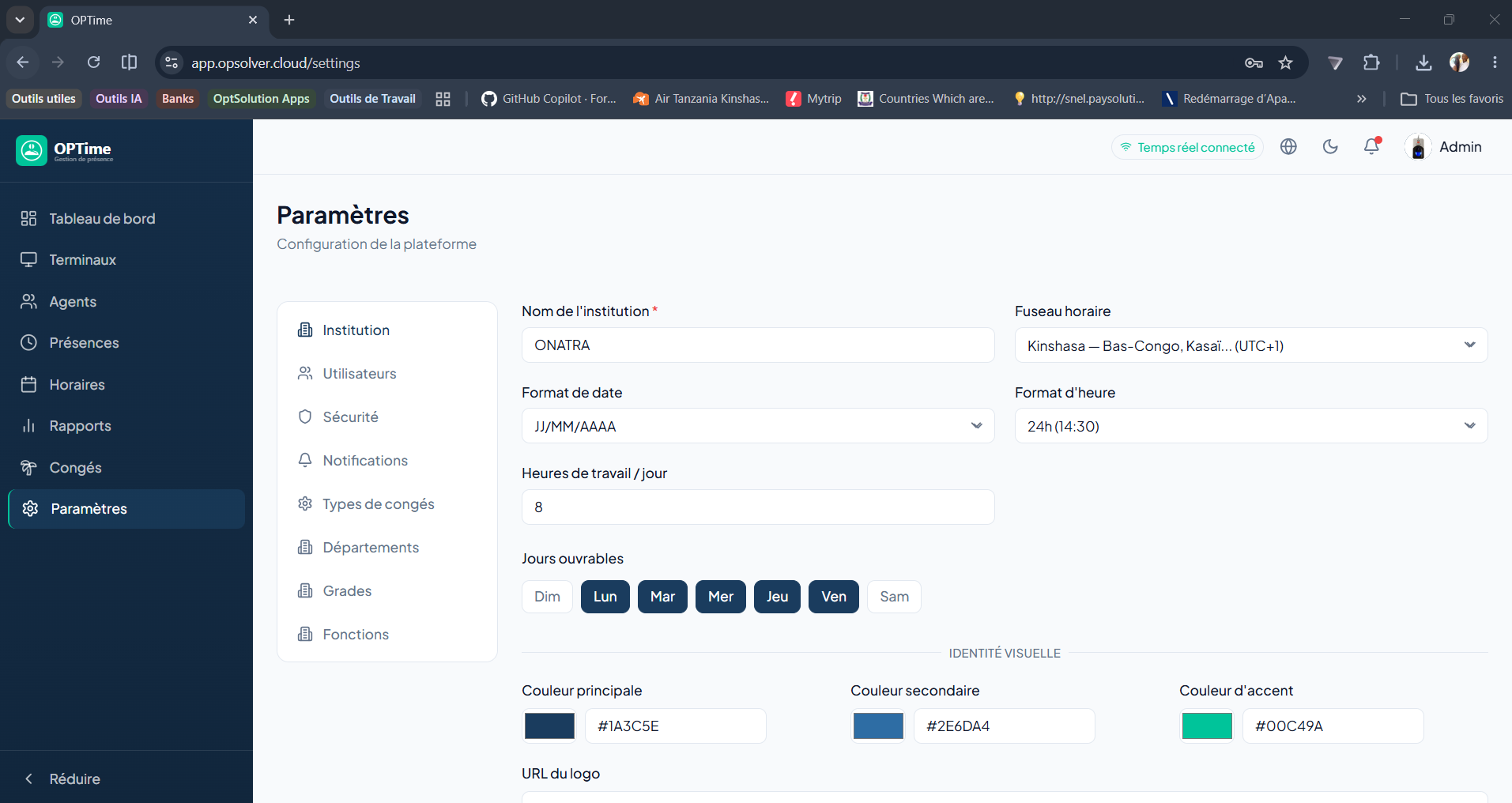Open the Tous les favoris folder
The height and width of the screenshot is (803, 1512).
(x=1453, y=99)
